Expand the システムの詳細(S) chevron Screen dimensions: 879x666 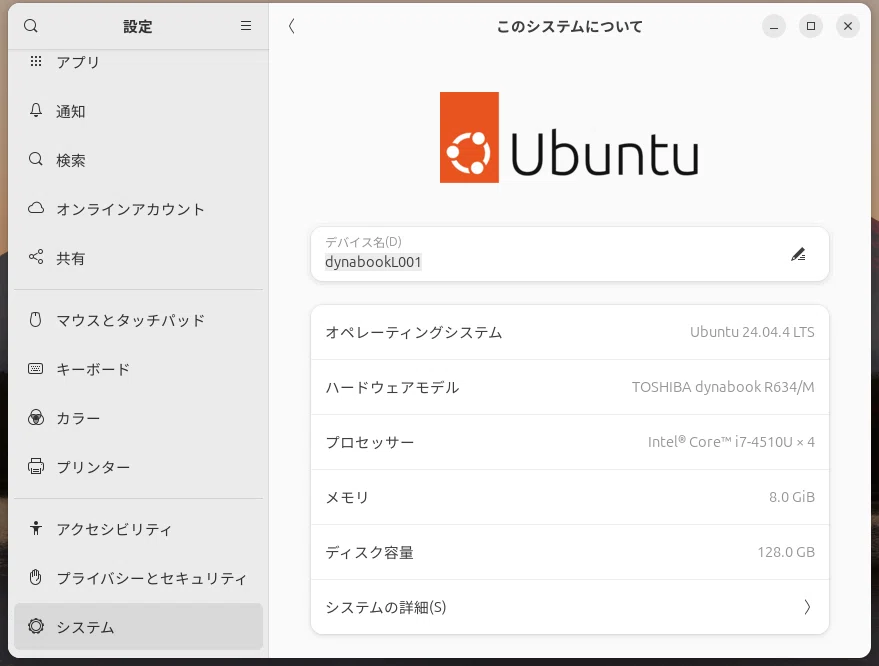tap(807, 607)
